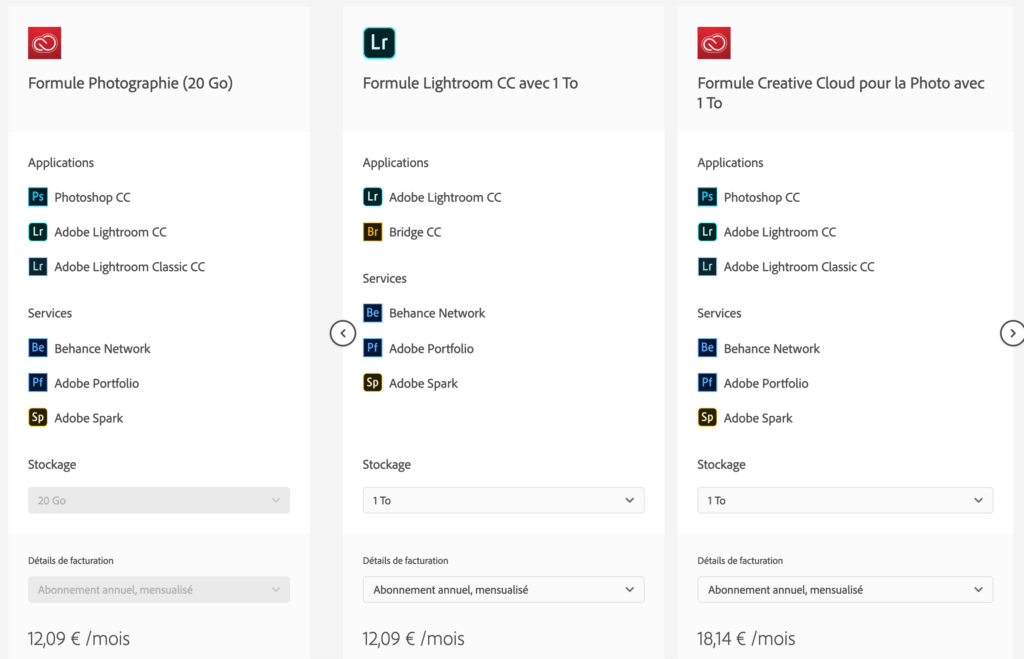Click Adobe Spark icon in Lightroom 1 To card
The width and height of the screenshot is (1024, 659).
(x=372, y=383)
